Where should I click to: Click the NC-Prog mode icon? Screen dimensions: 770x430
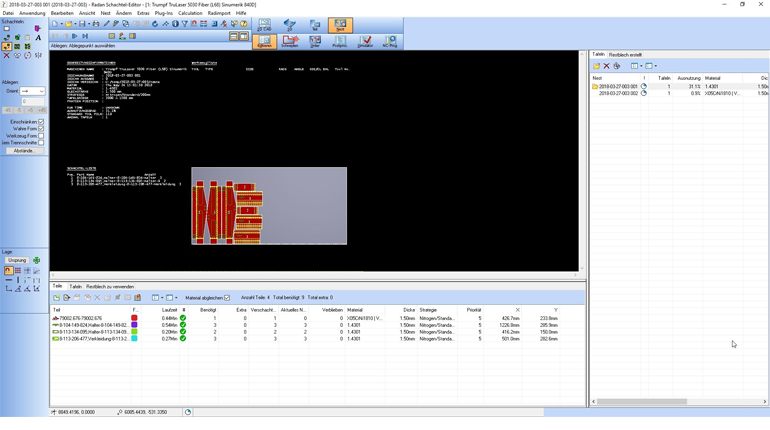(390, 41)
